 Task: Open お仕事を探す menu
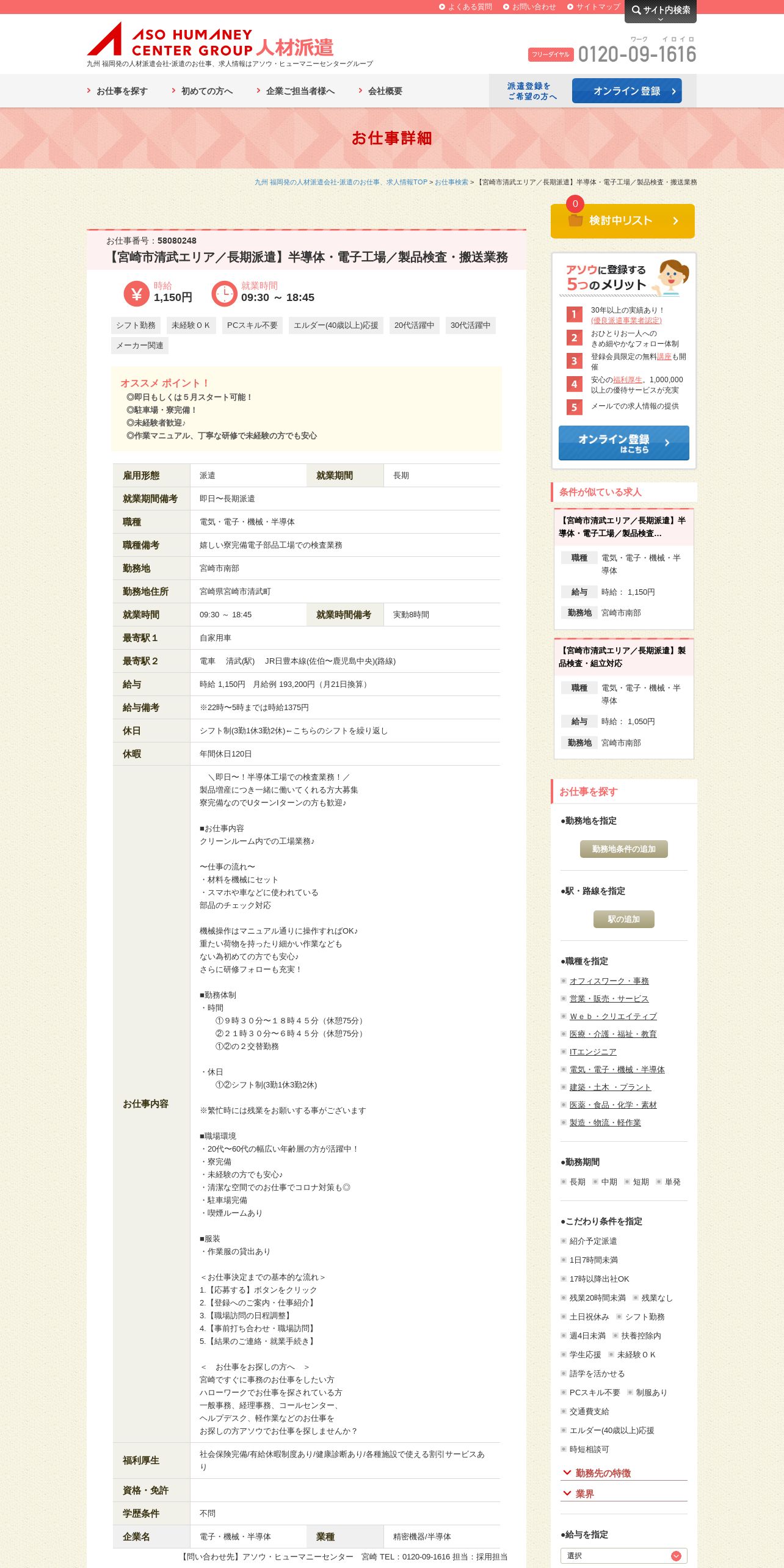(x=117, y=91)
